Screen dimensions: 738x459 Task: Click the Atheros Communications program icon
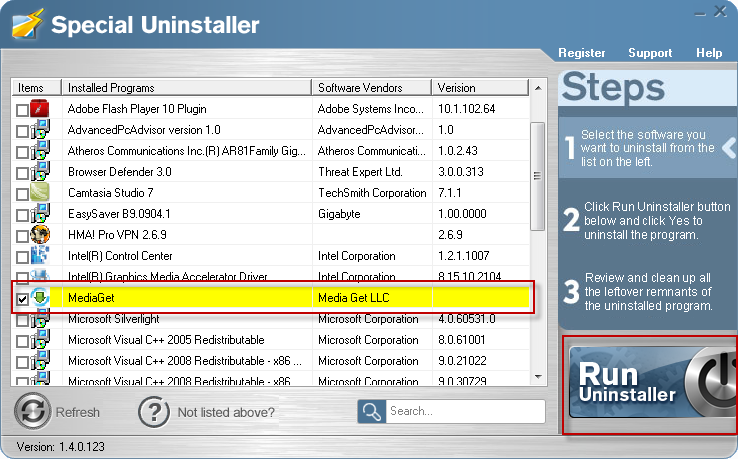pos(40,151)
